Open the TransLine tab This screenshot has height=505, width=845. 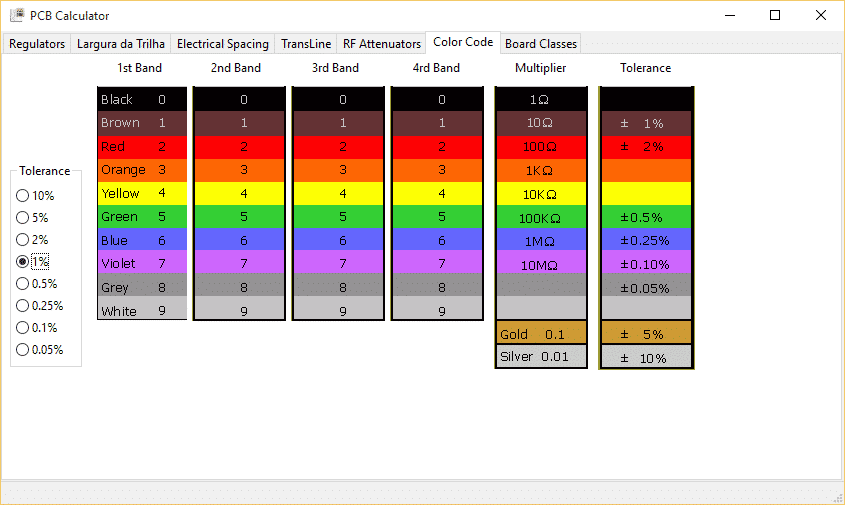coord(305,44)
